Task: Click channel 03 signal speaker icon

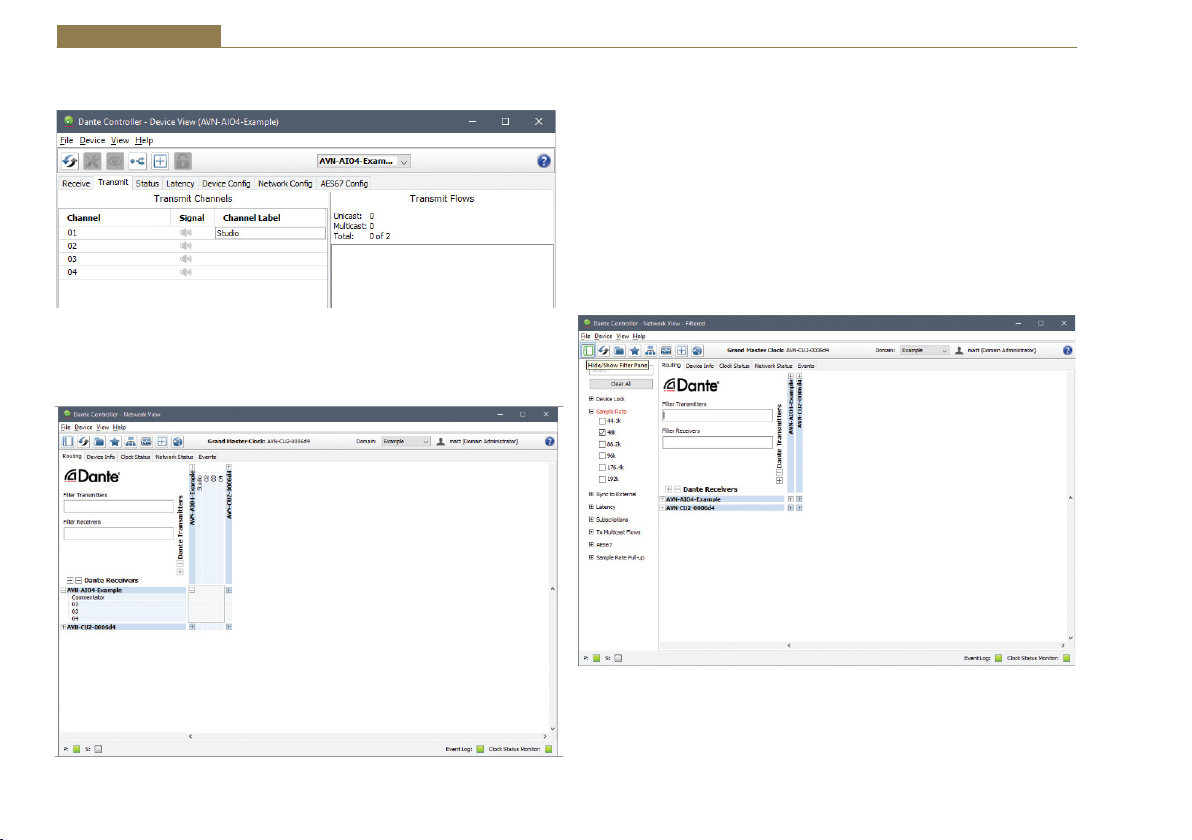Action: tap(185, 259)
